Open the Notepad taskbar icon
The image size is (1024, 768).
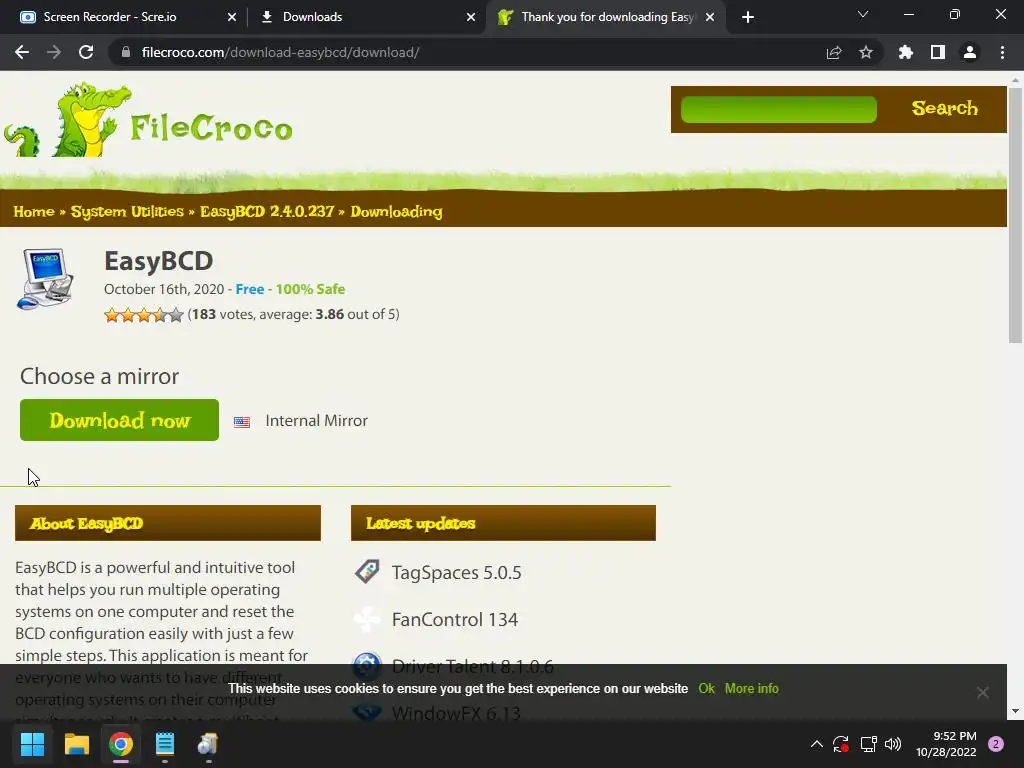165,744
